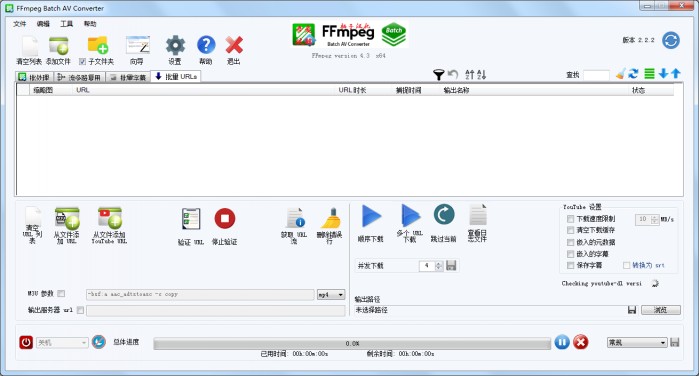Image resolution: width=699 pixels, height=376 pixels.
Task: Click the blue question mark help icon
Action: tap(206, 45)
